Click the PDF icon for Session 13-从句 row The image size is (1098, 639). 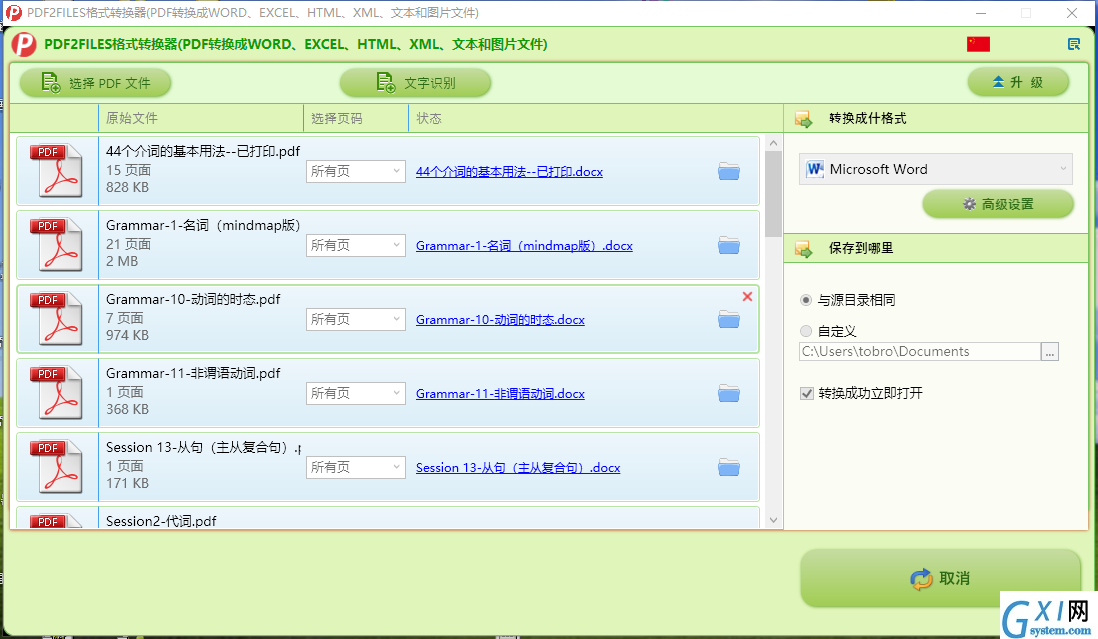tap(56, 468)
